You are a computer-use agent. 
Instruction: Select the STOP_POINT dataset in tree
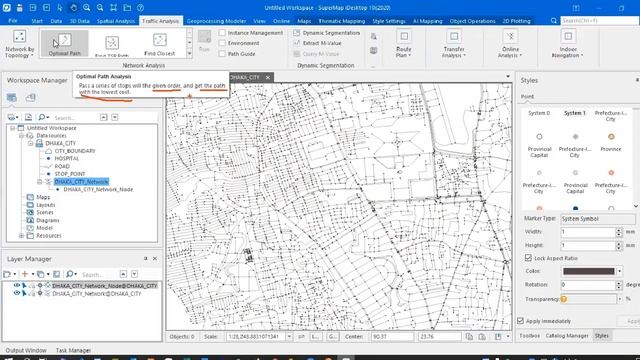coord(70,174)
